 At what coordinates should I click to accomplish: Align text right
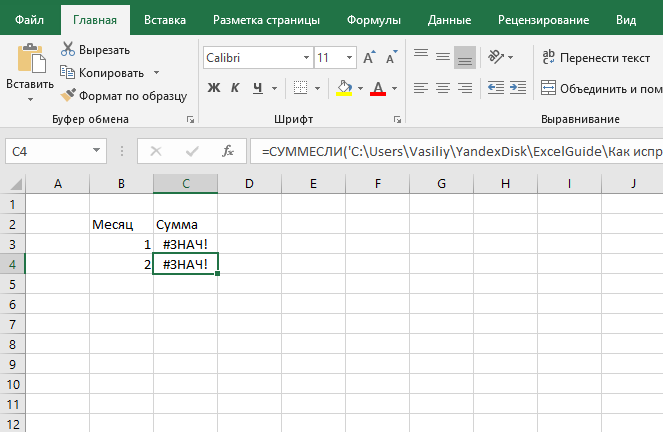pyautogui.click(x=465, y=88)
